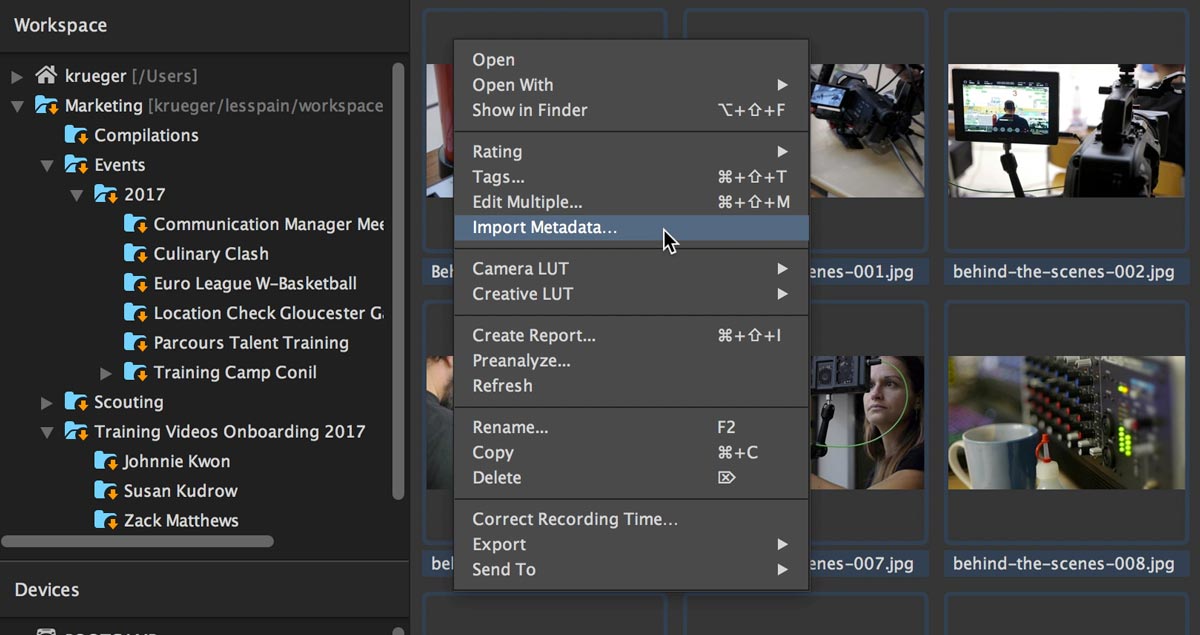
Task: Click the Communication Manager folder icon
Action: tap(135, 224)
